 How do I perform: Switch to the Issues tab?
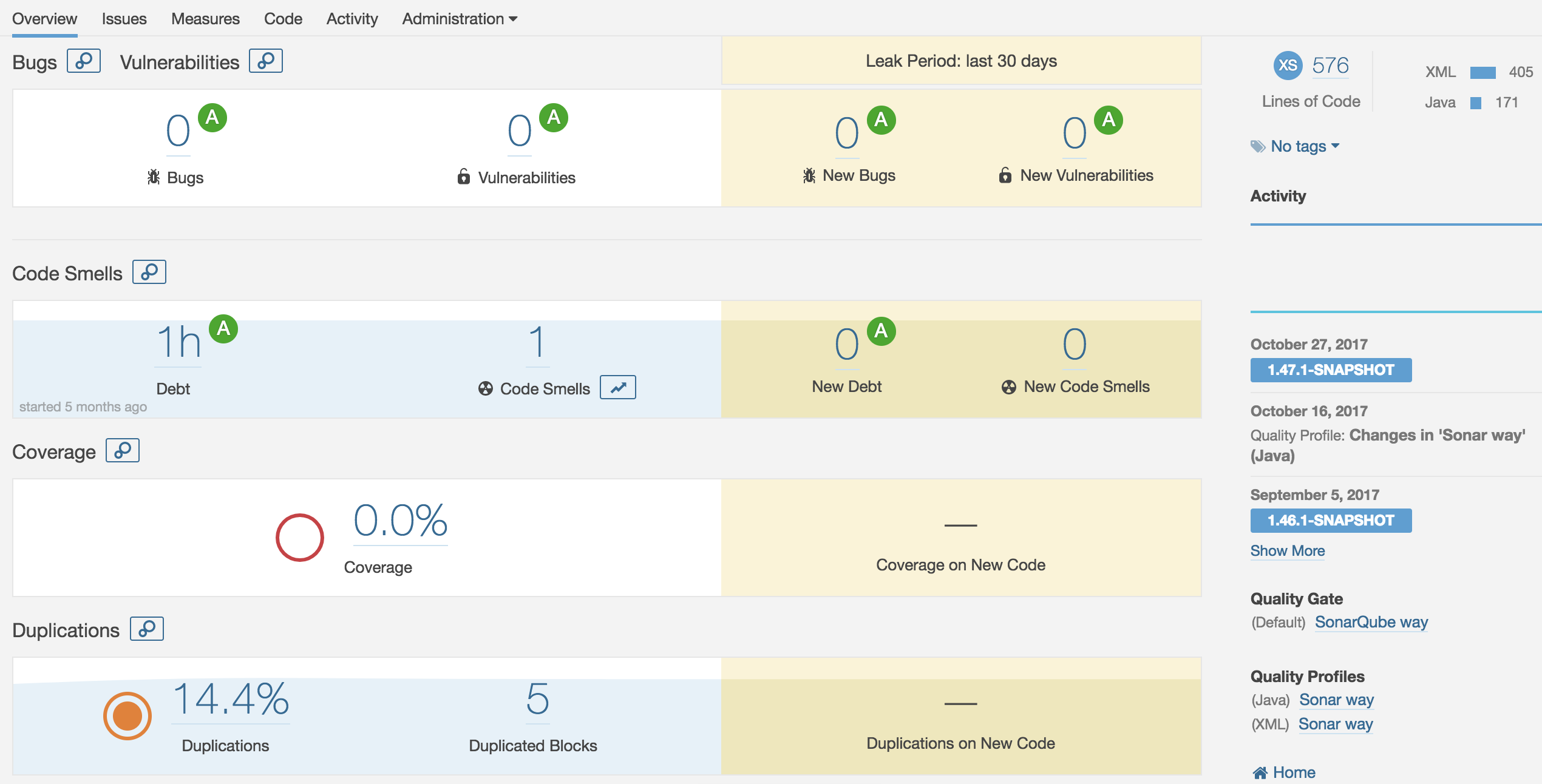coord(124,18)
